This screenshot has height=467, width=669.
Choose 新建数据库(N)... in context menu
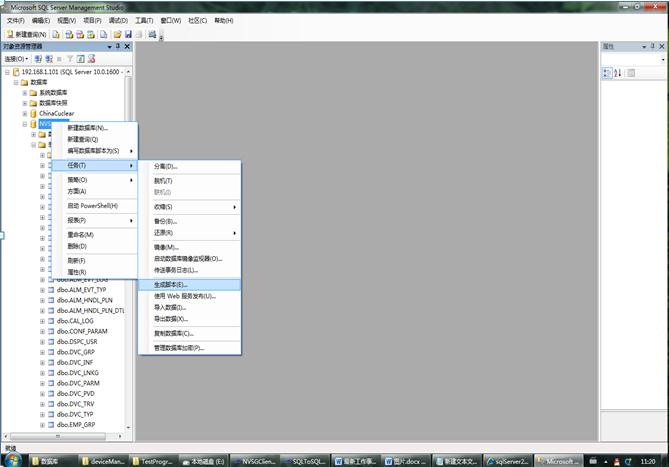pos(94,128)
